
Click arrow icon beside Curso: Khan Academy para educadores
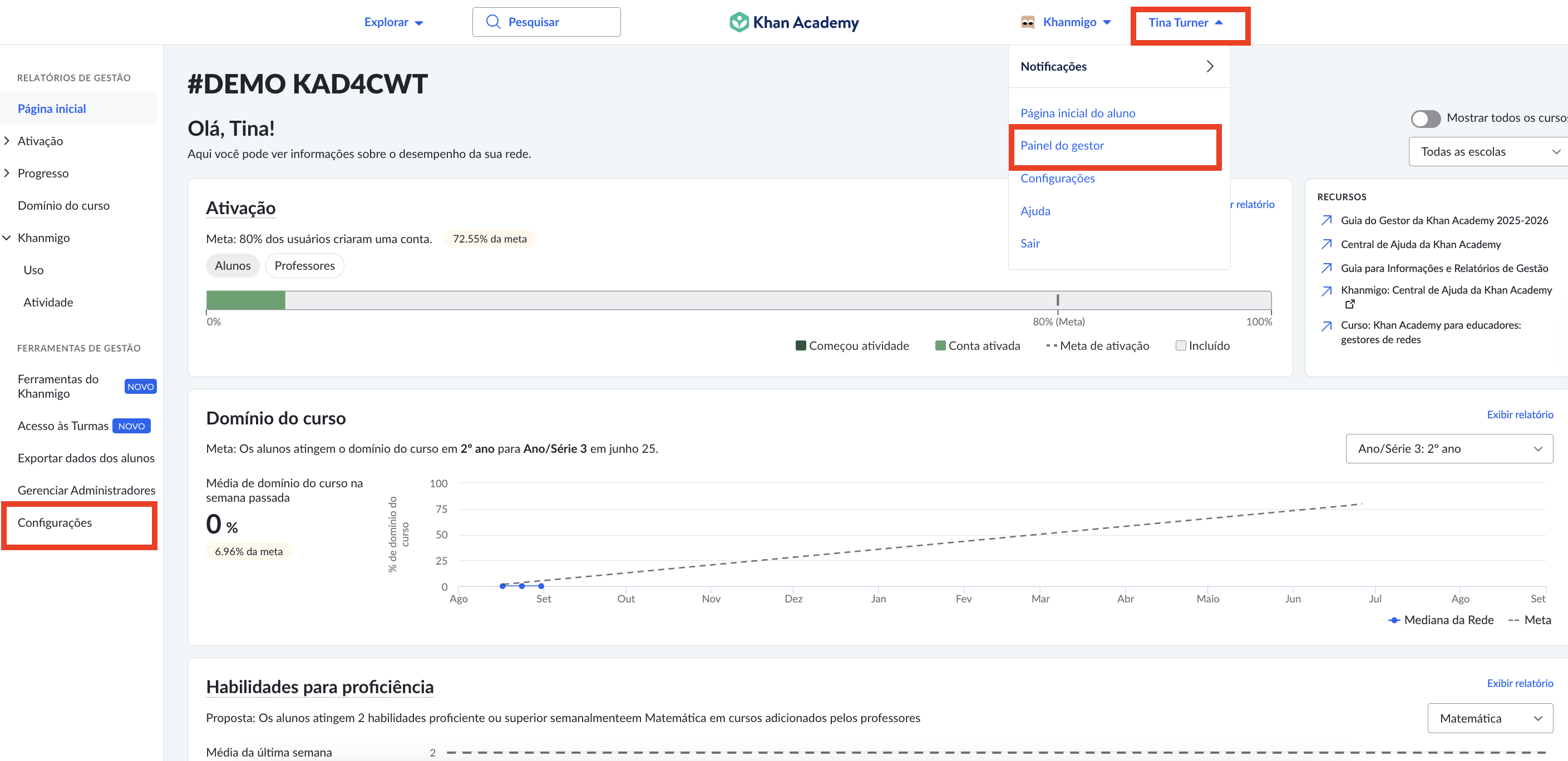tap(1327, 327)
